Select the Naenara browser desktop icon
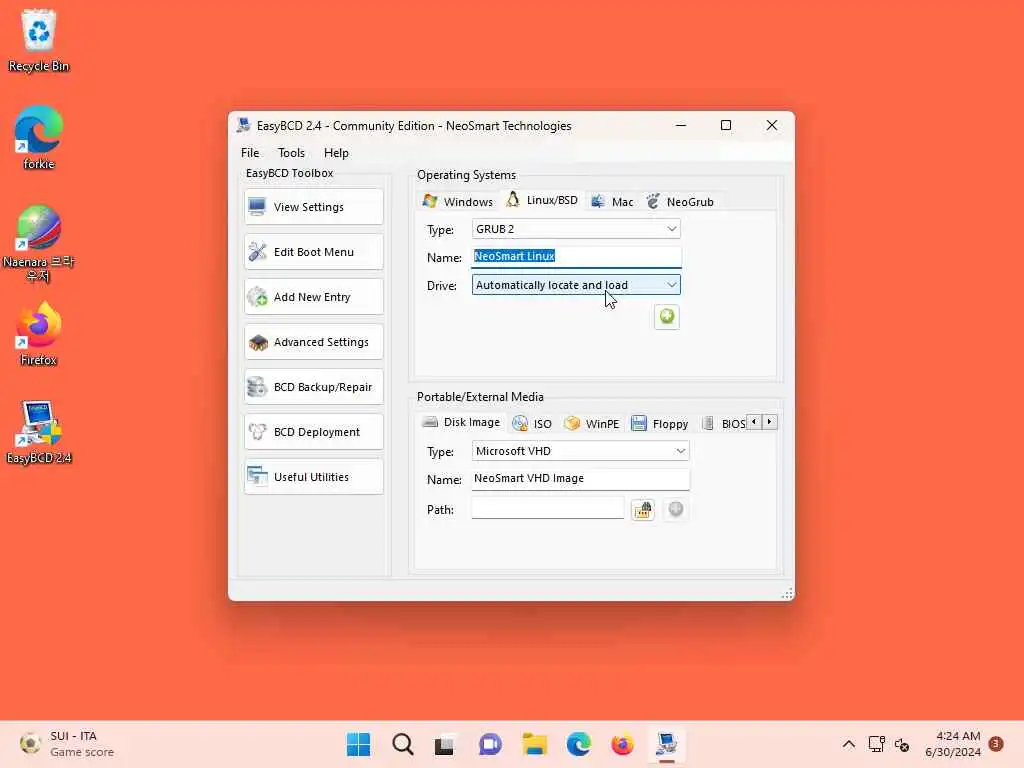 39,243
